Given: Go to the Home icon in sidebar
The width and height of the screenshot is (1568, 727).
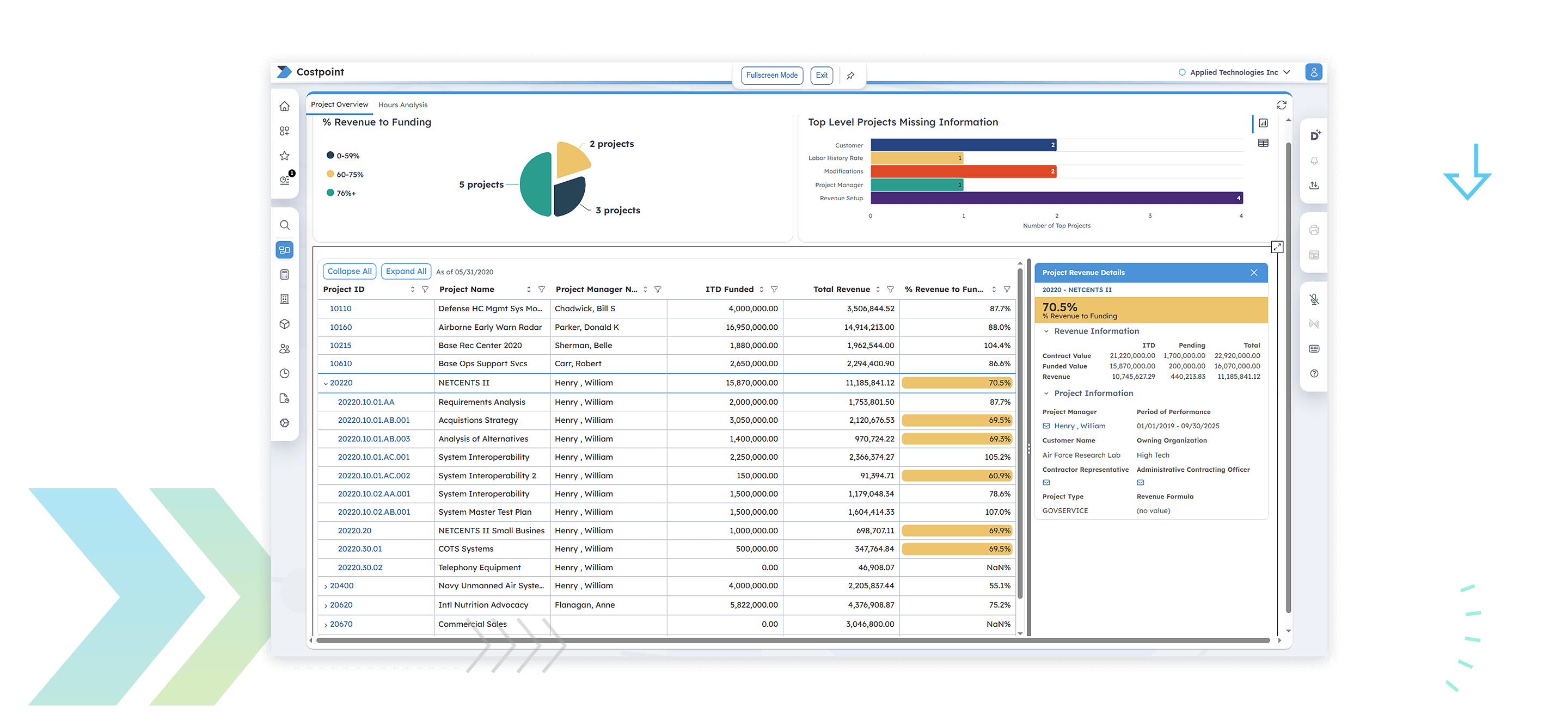Looking at the screenshot, I should click(284, 107).
